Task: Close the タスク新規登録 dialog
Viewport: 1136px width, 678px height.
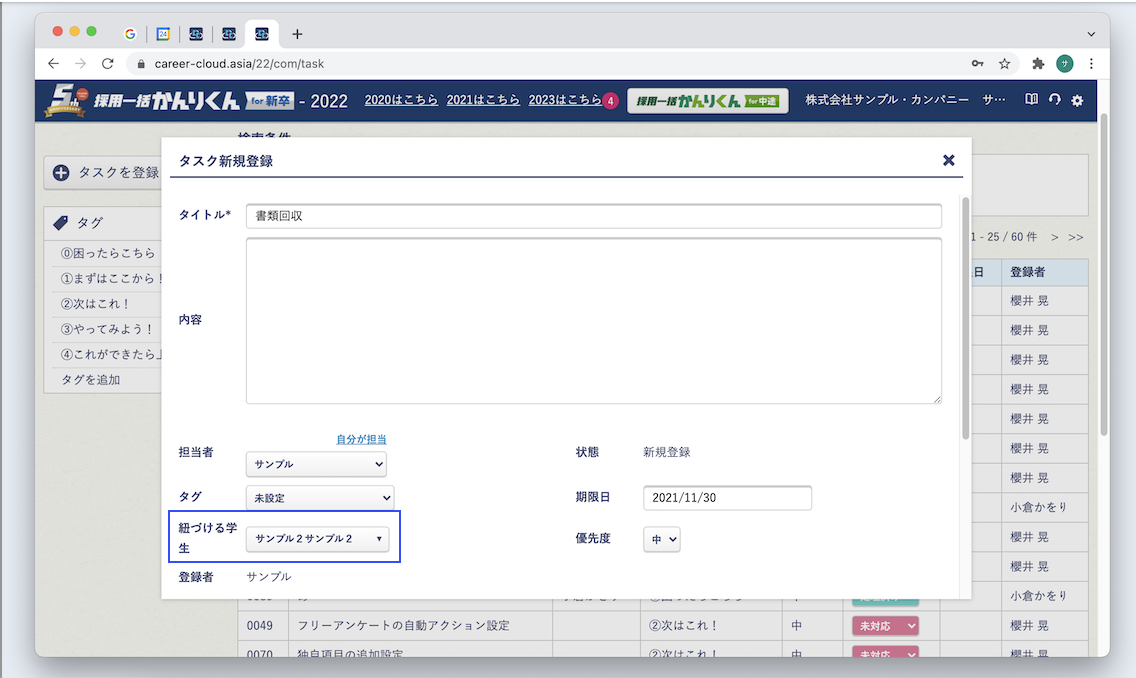Action: [948, 160]
